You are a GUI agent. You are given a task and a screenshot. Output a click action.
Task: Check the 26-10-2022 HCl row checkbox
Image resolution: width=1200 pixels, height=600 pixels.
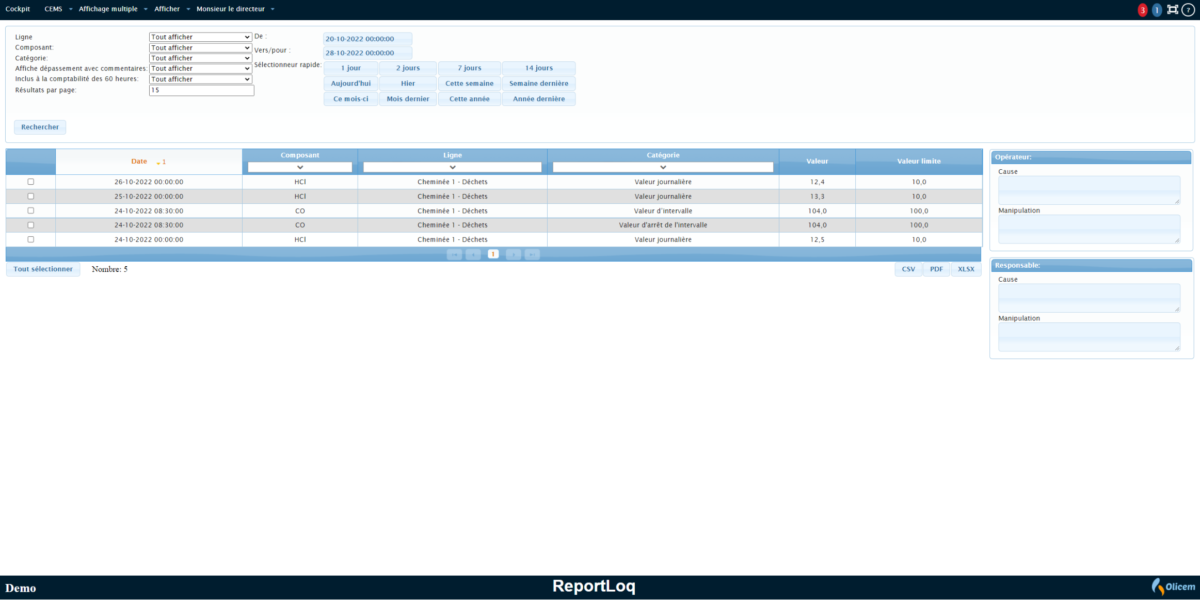[x=31, y=182]
